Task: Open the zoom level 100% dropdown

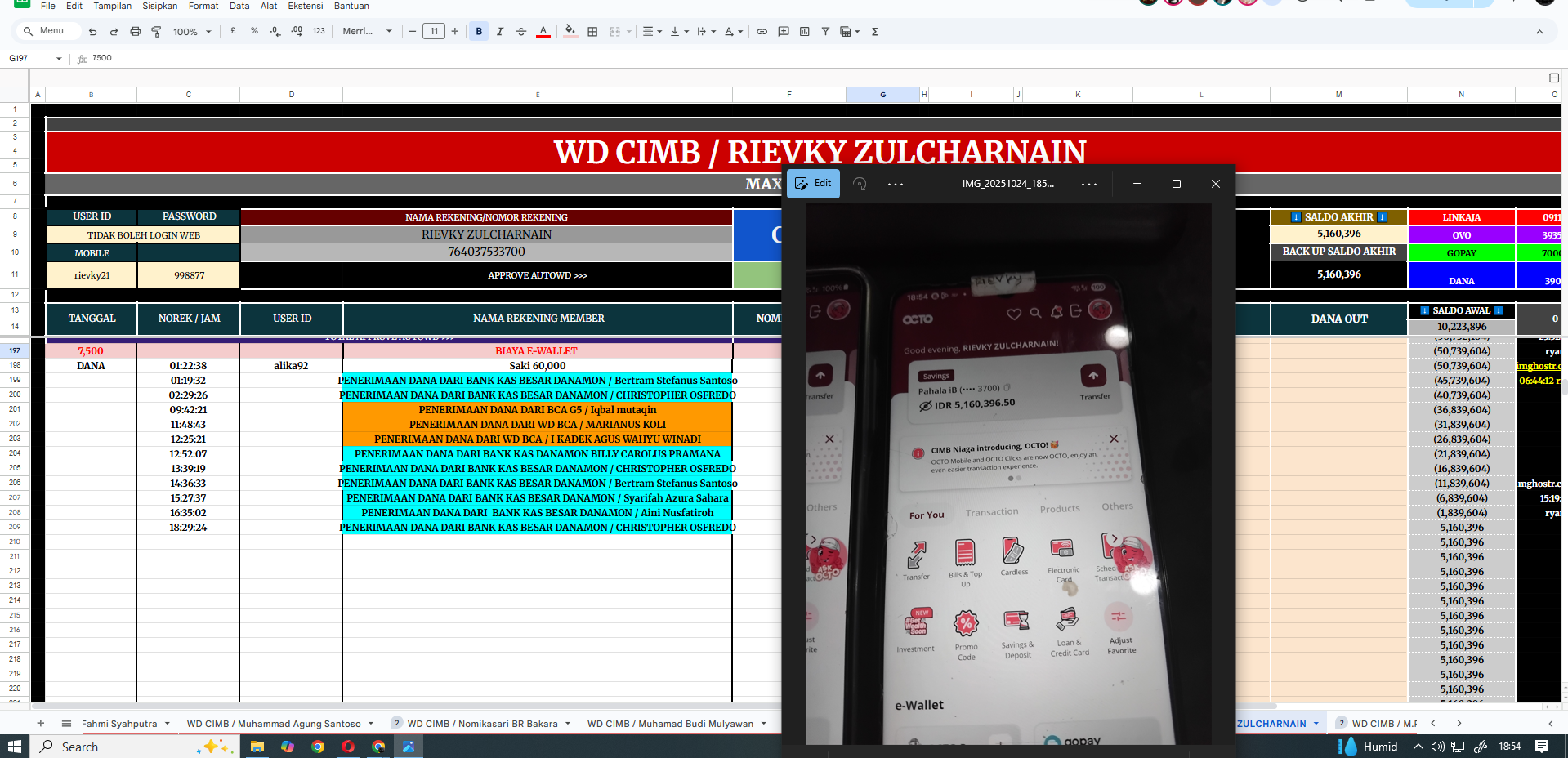Action: 192,31
